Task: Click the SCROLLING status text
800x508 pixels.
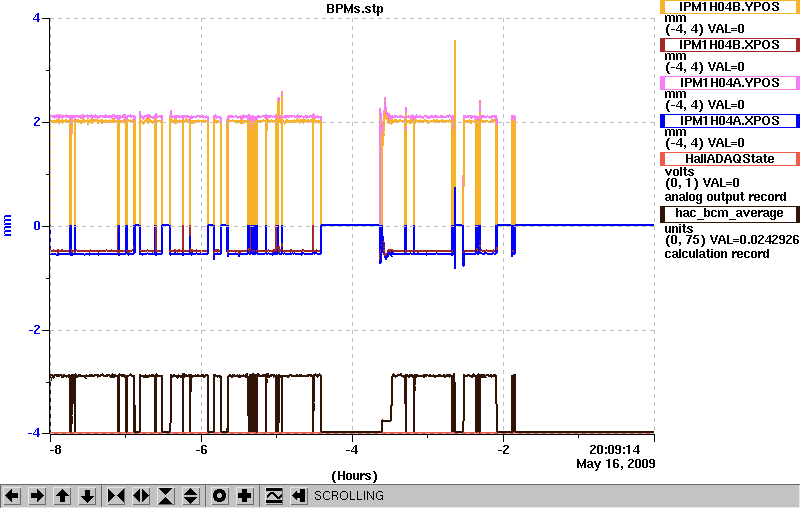Action: click(348, 496)
